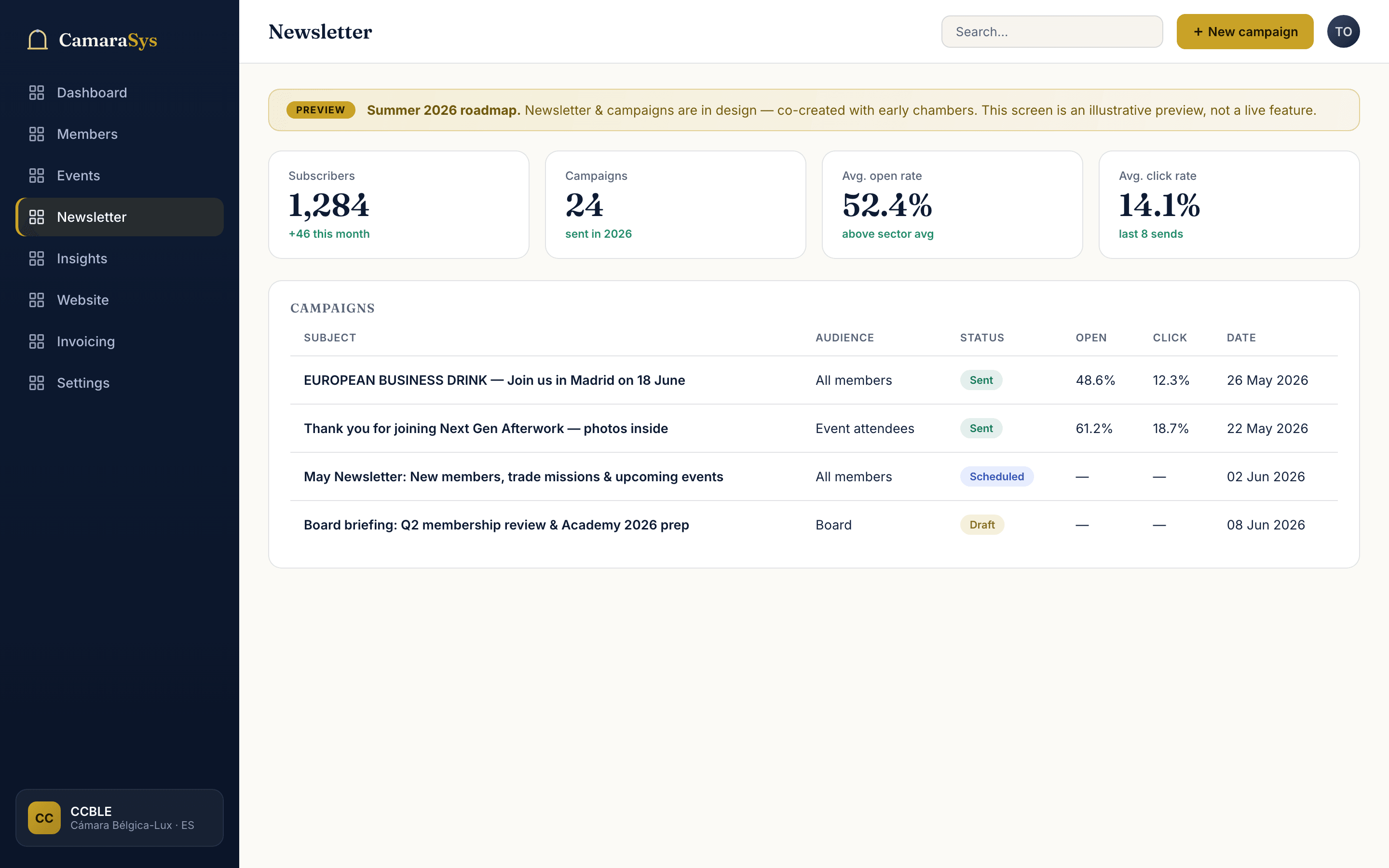Open the Settings page

tap(120, 383)
